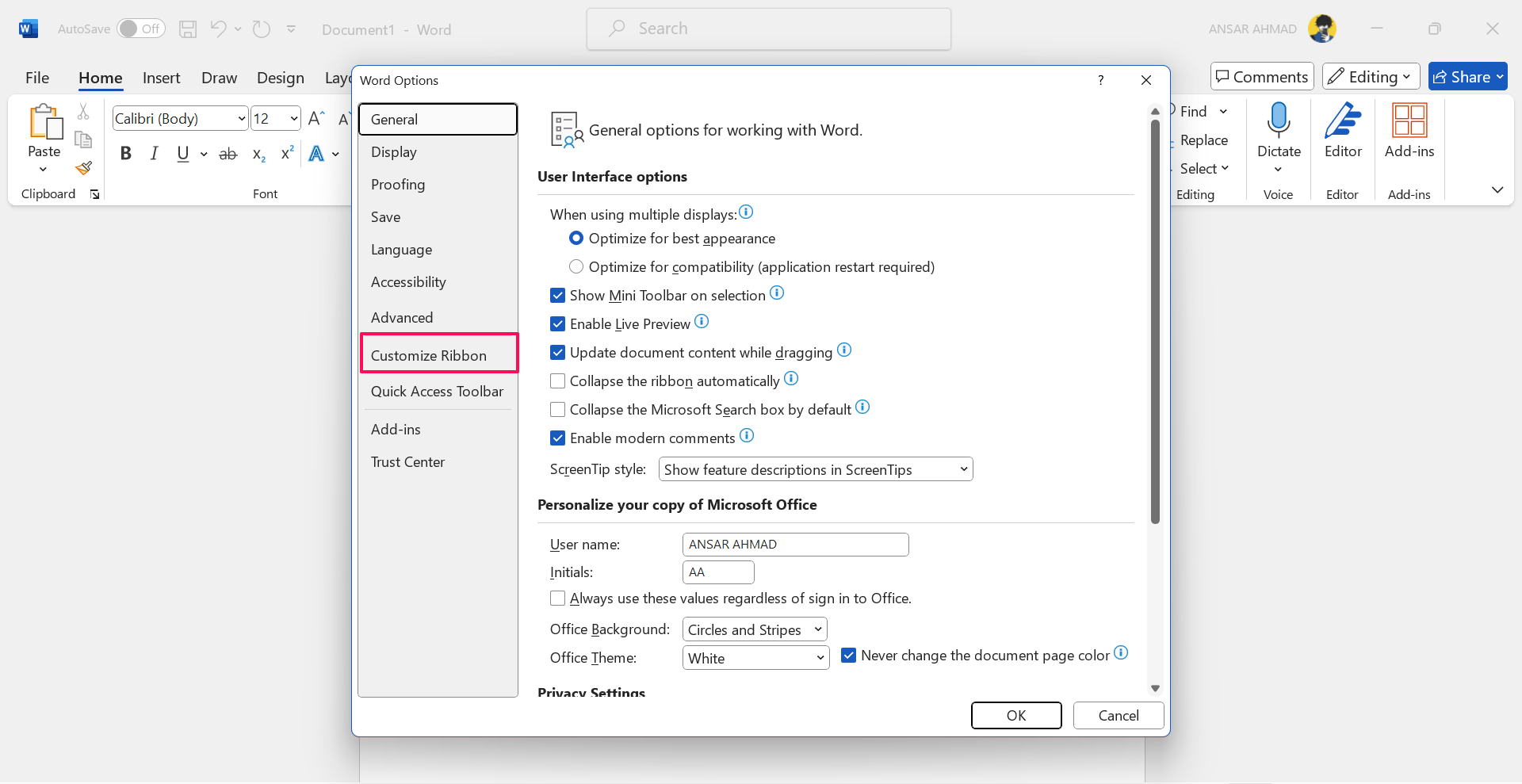Click the Cut scissors icon

tap(83, 112)
